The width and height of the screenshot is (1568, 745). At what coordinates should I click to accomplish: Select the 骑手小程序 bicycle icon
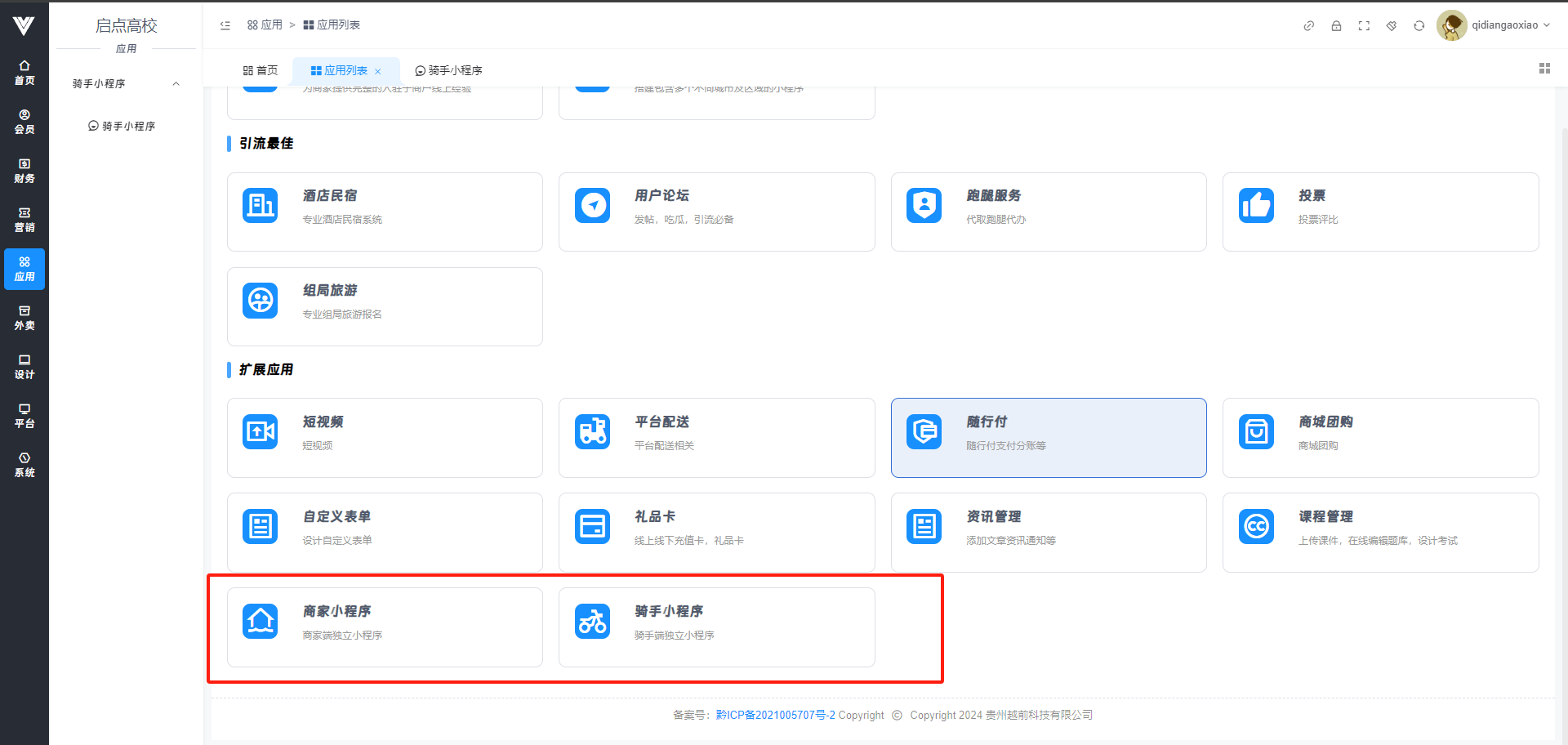pyautogui.click(x=592, y=622)
